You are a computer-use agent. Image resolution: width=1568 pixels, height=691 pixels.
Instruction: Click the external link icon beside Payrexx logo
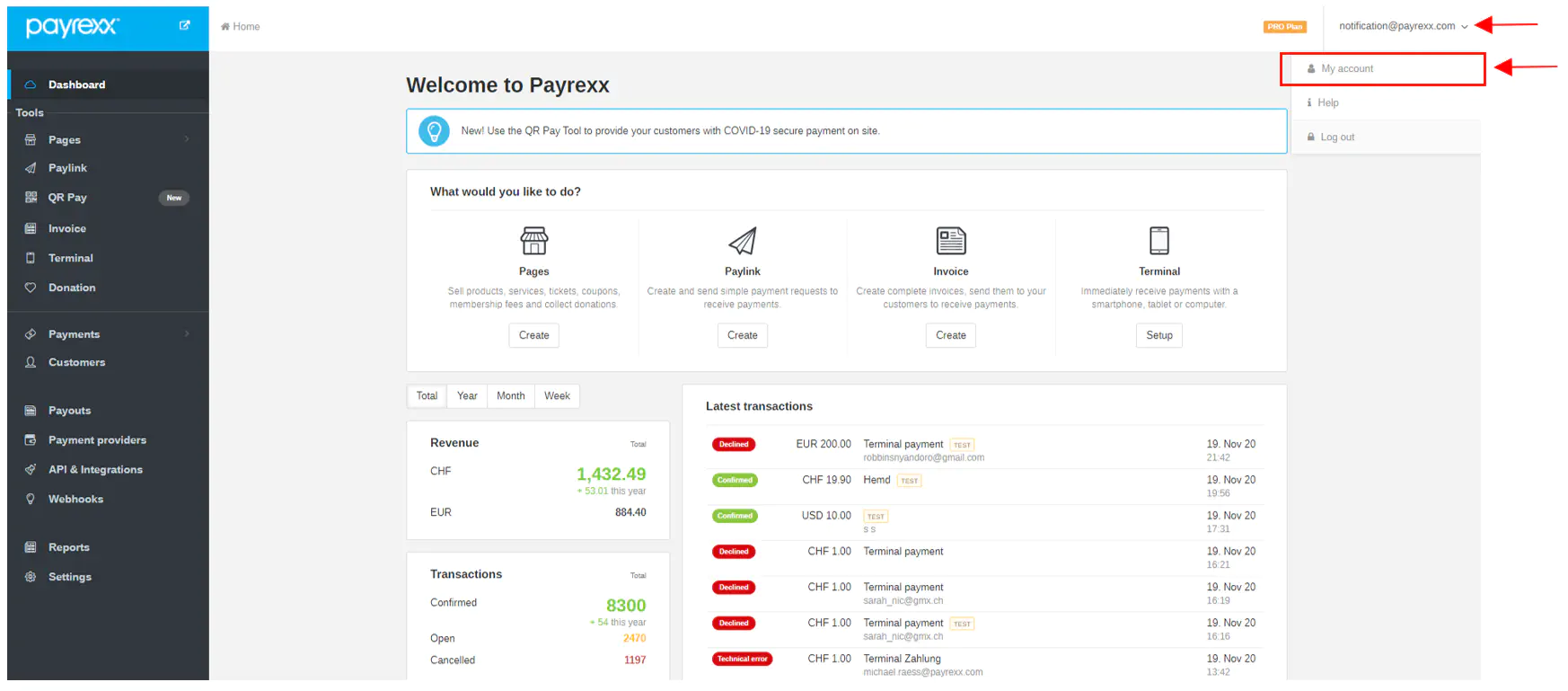[x=184, y=26]
